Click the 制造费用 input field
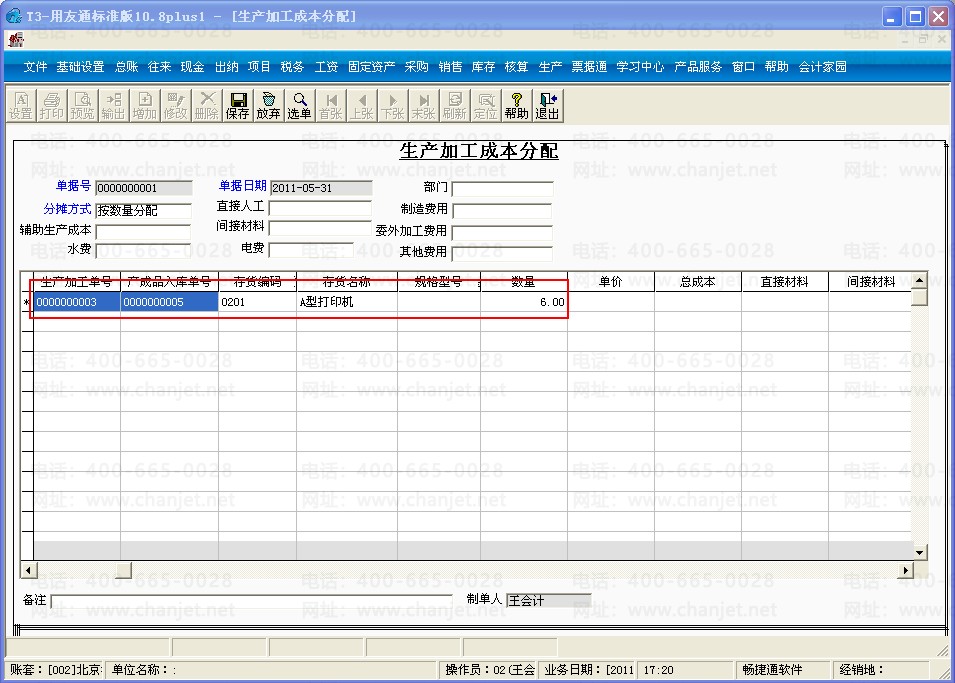This screenshot has width=955, height=683. pos(502,211)
